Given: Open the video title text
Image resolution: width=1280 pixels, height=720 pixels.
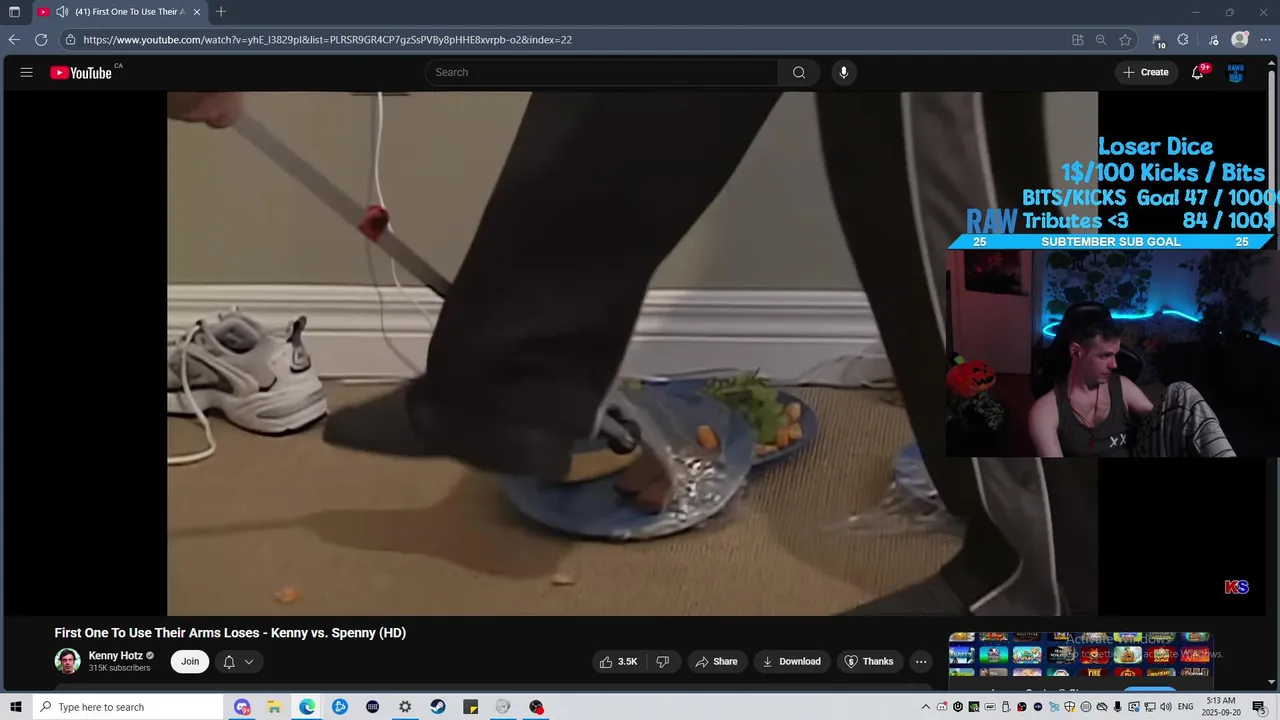Looking at the screenshot, I should [x=230, y=633].
